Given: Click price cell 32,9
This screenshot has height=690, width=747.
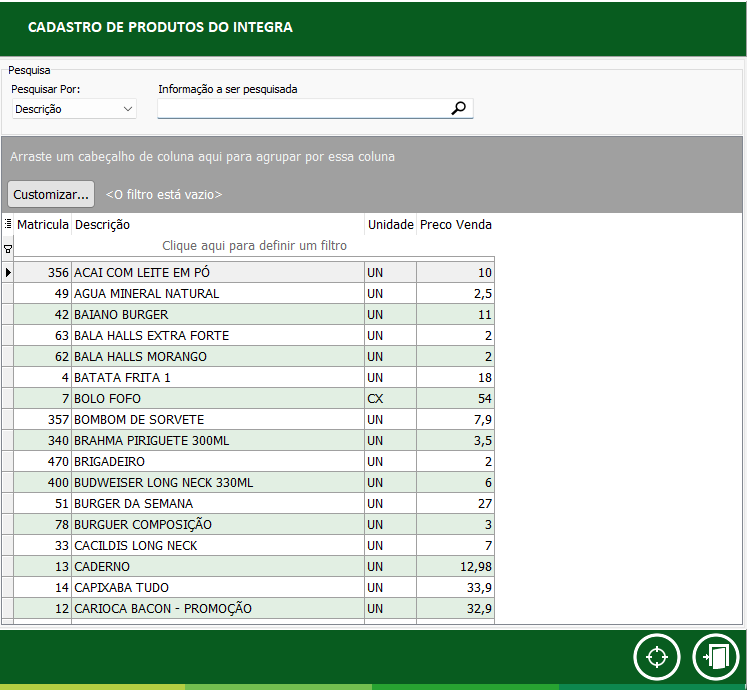Looking at the screenshot, I should [x=455, y=608].
